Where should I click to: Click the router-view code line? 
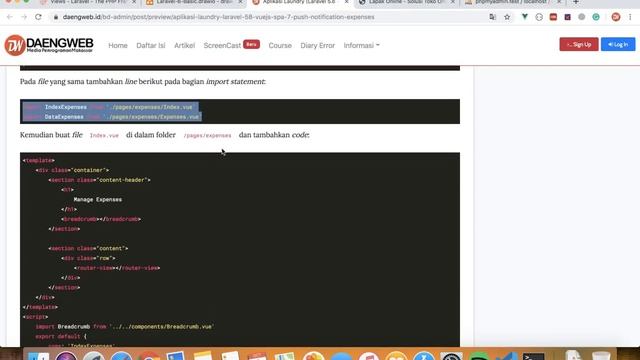coord(117,268)
